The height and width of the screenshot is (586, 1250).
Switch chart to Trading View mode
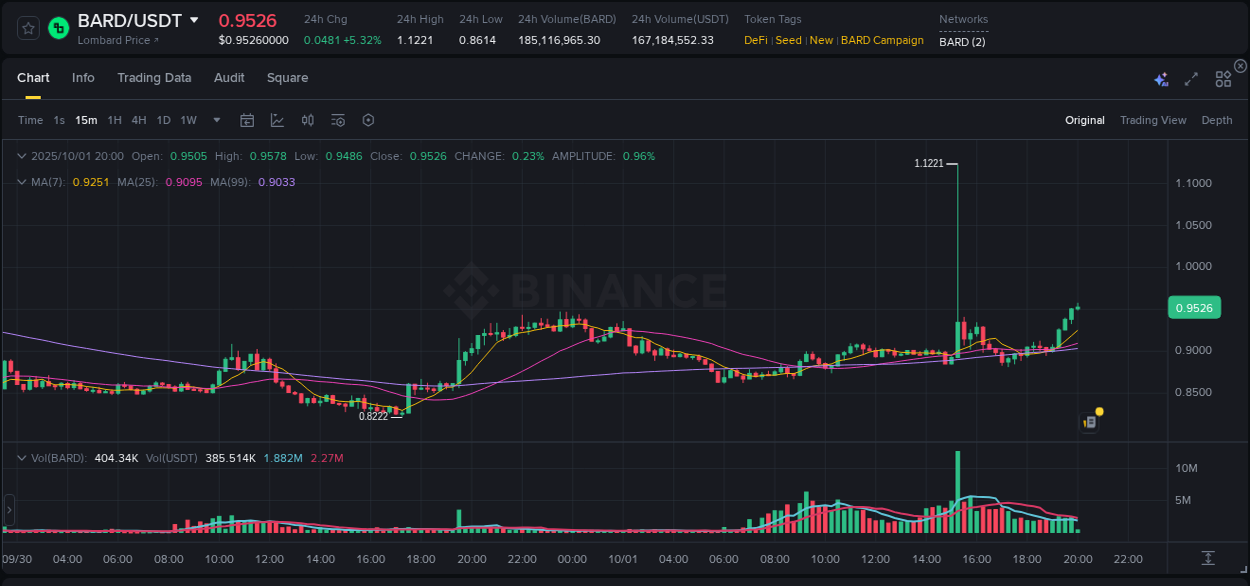pos(1153,120)
